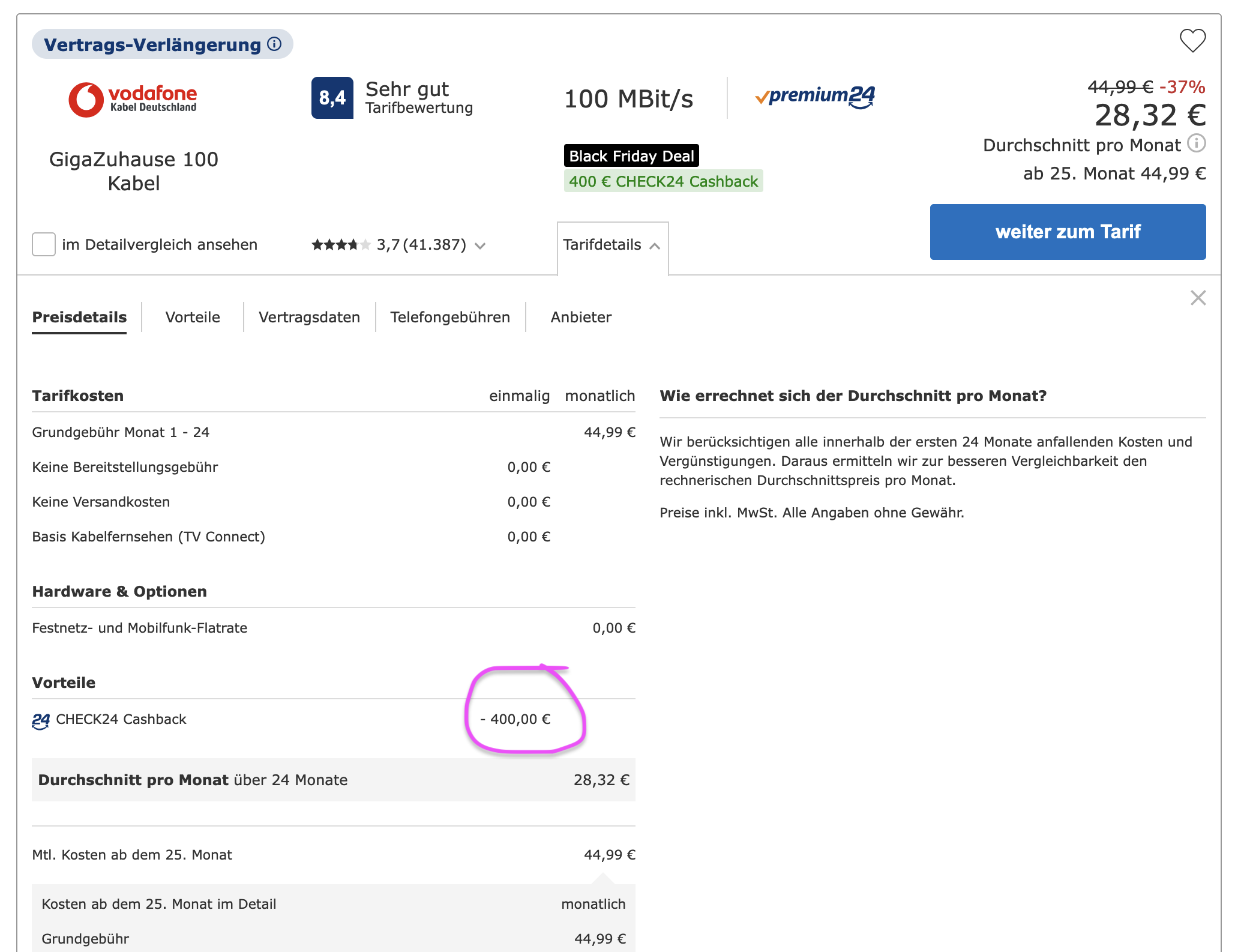Click the Black Friday Deal badge

point(631,156)
